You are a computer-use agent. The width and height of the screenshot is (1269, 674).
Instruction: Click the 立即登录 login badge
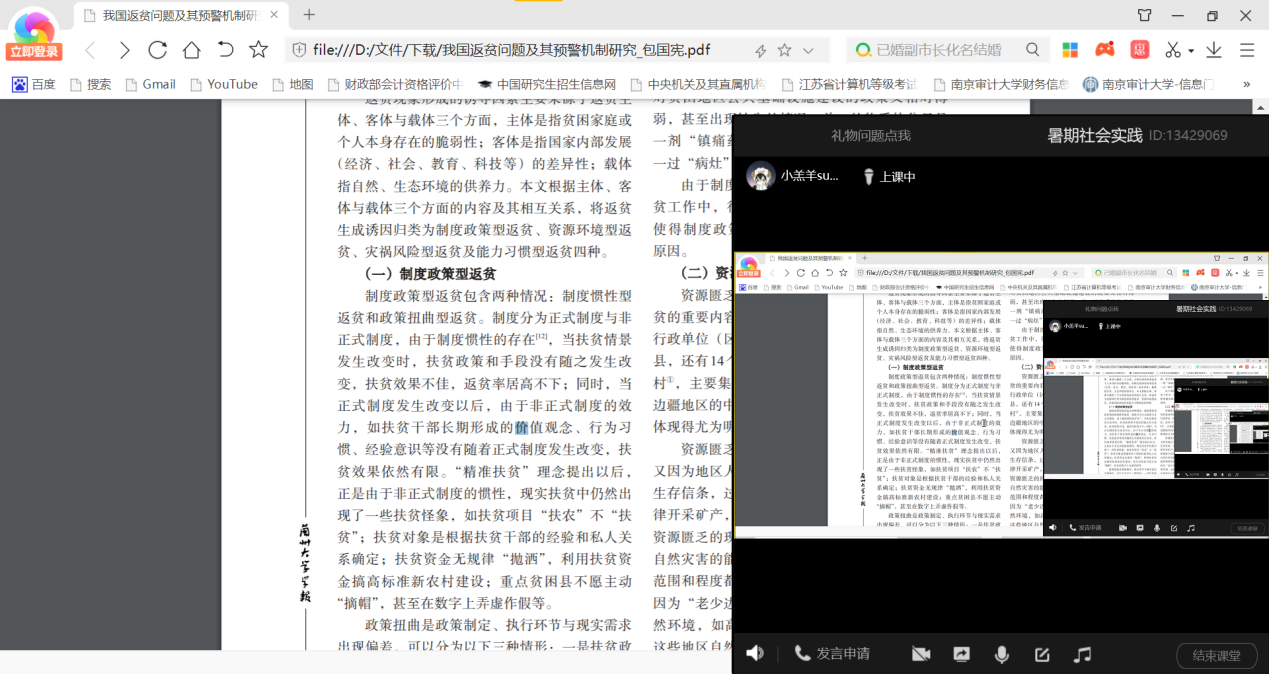[34, 51]
